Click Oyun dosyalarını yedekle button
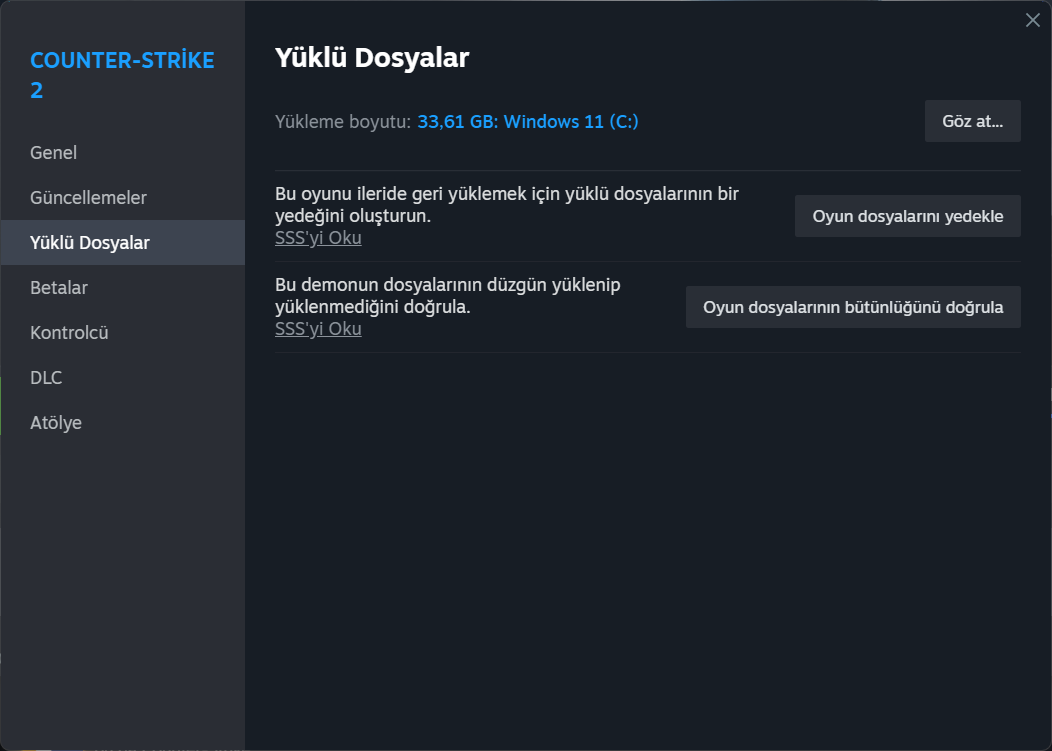 907,216
